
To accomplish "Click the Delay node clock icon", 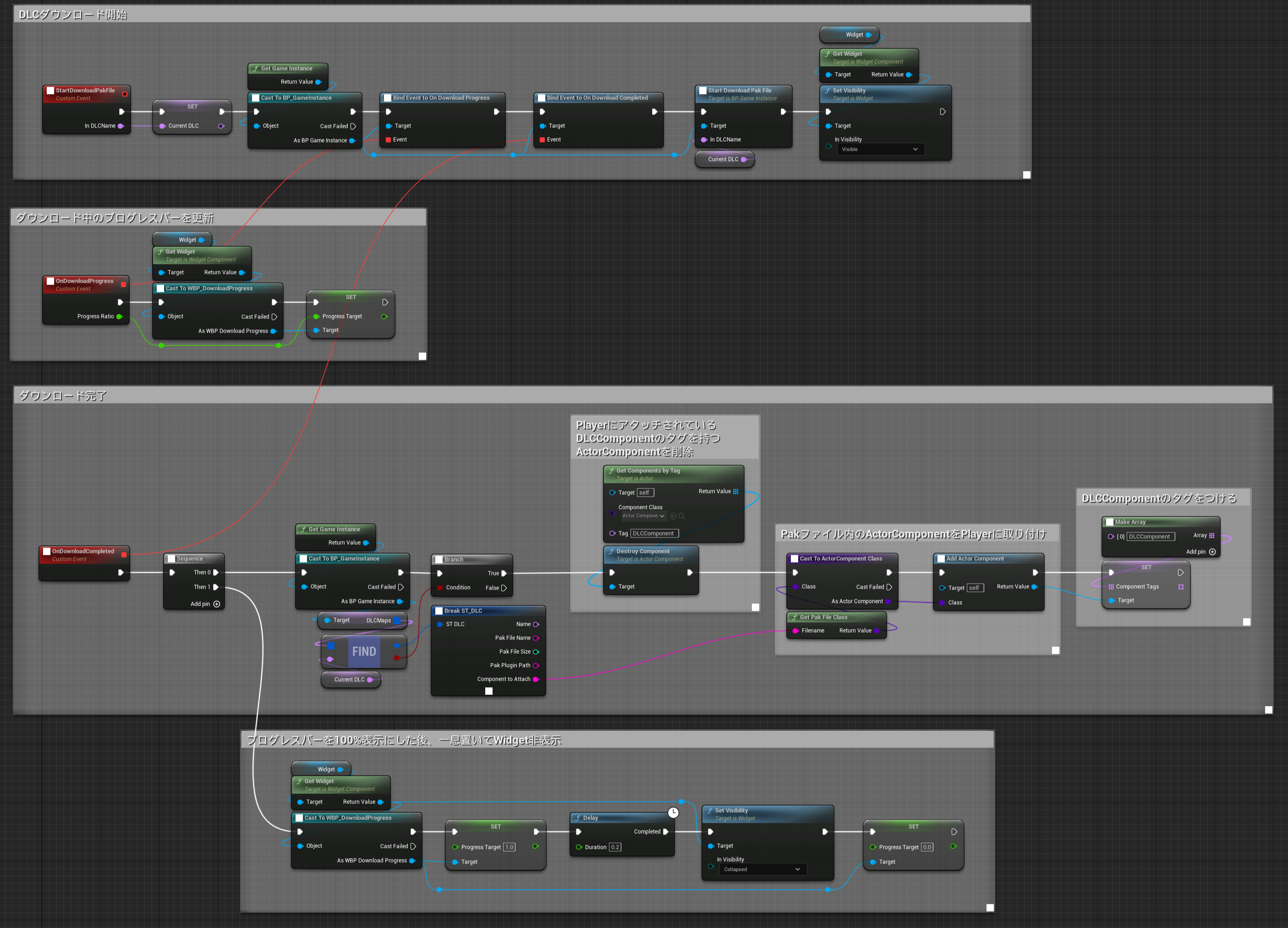I will (673, 812).
